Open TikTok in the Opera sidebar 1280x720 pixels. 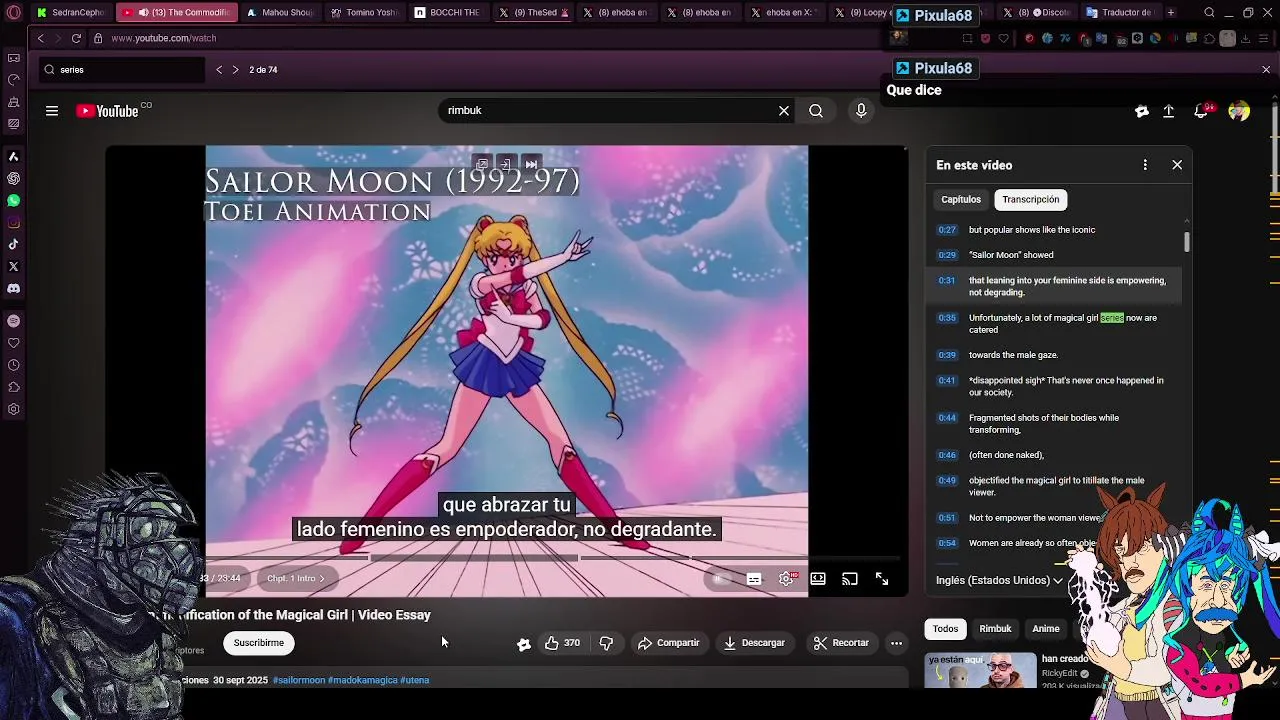tap(14, 245)
